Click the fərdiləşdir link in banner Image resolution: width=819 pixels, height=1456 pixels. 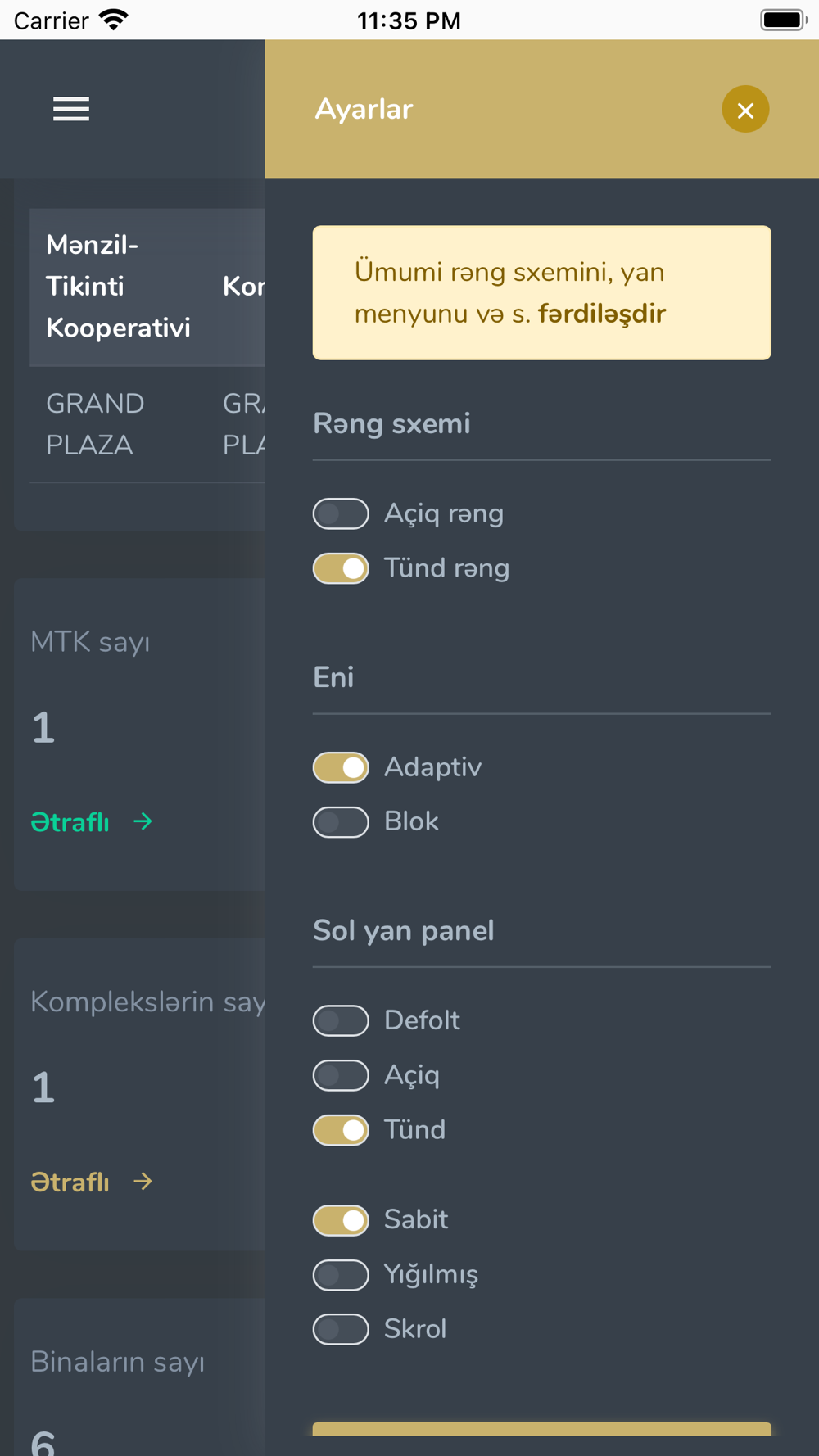[602, 314]
